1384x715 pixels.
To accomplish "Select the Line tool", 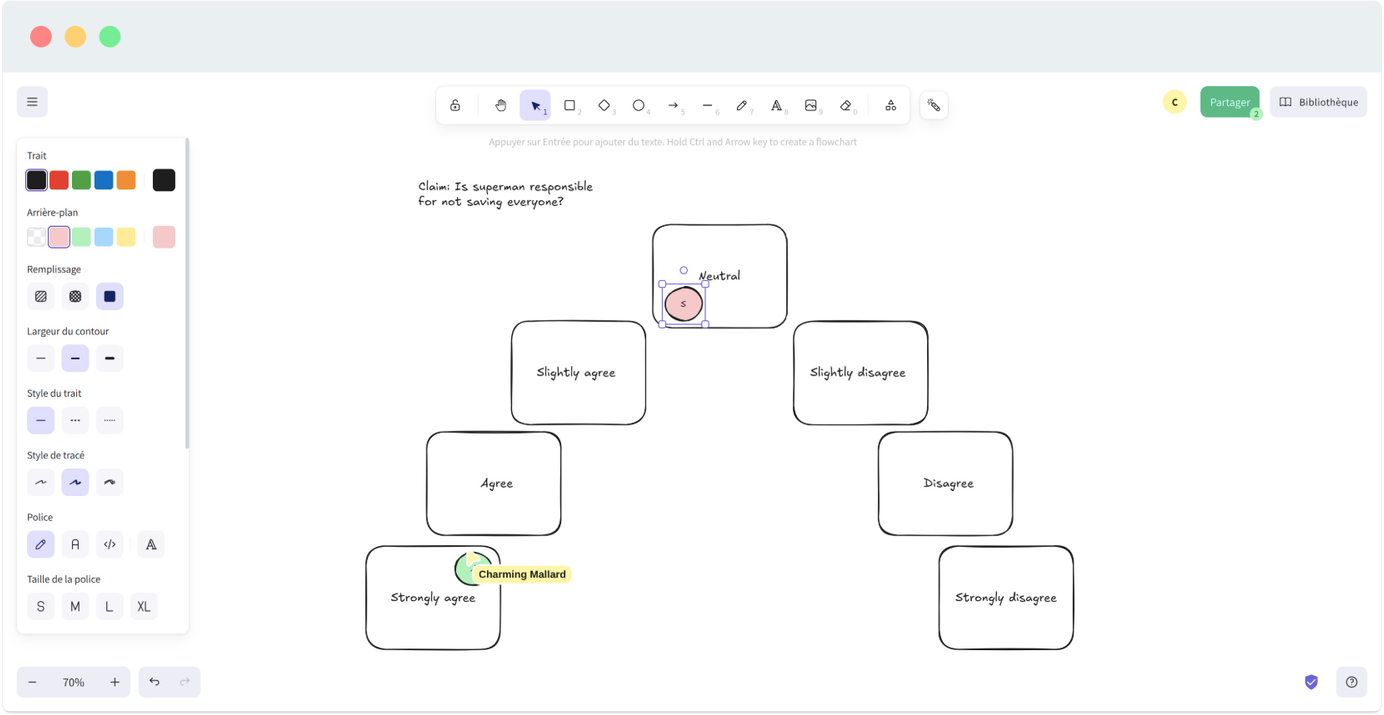I will point(708,105).
